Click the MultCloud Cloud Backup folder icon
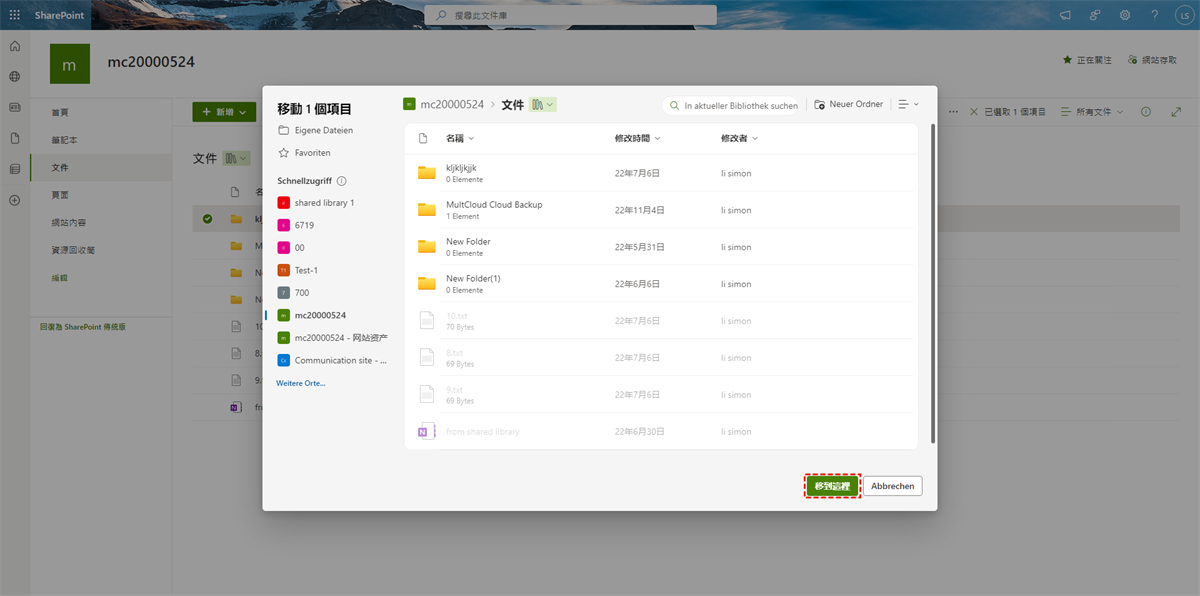The width and height of the screenshot is (1200, 596). point(427,210)
